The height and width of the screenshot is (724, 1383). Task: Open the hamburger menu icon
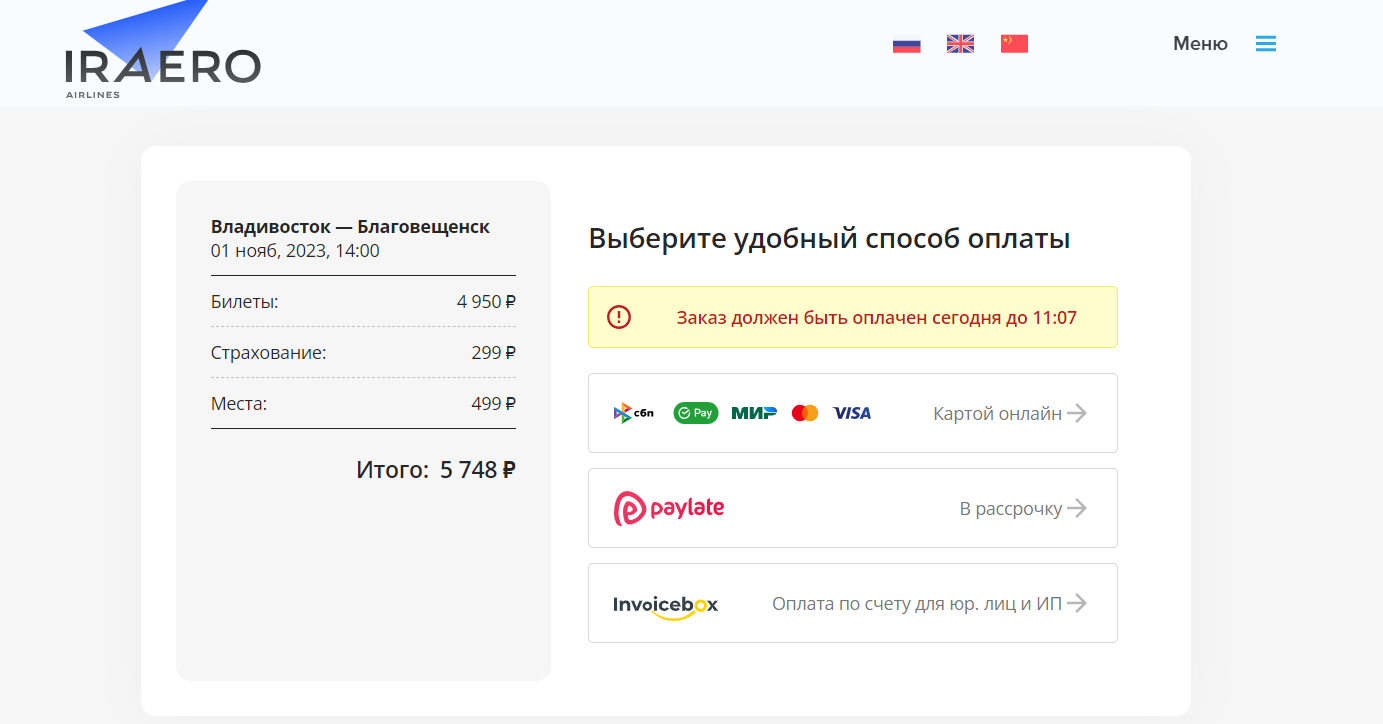coord(1265,43)
